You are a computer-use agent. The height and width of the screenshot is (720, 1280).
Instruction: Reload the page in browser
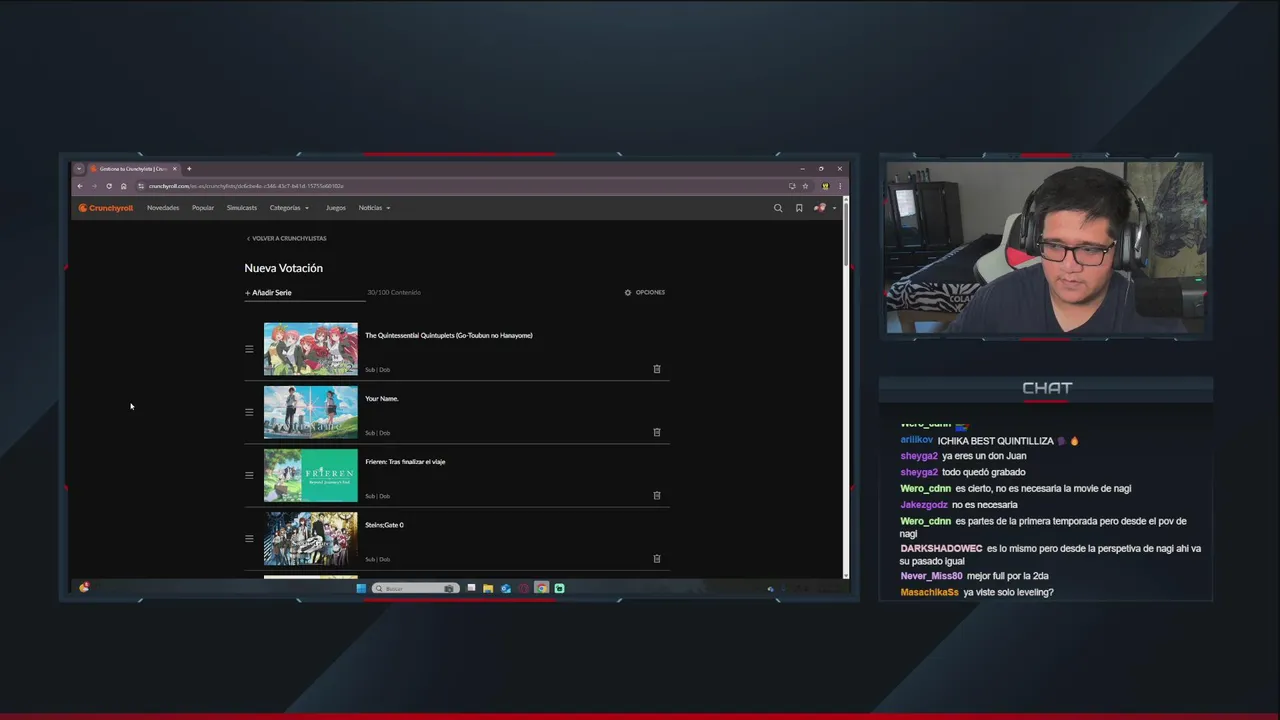click(109, 186)
